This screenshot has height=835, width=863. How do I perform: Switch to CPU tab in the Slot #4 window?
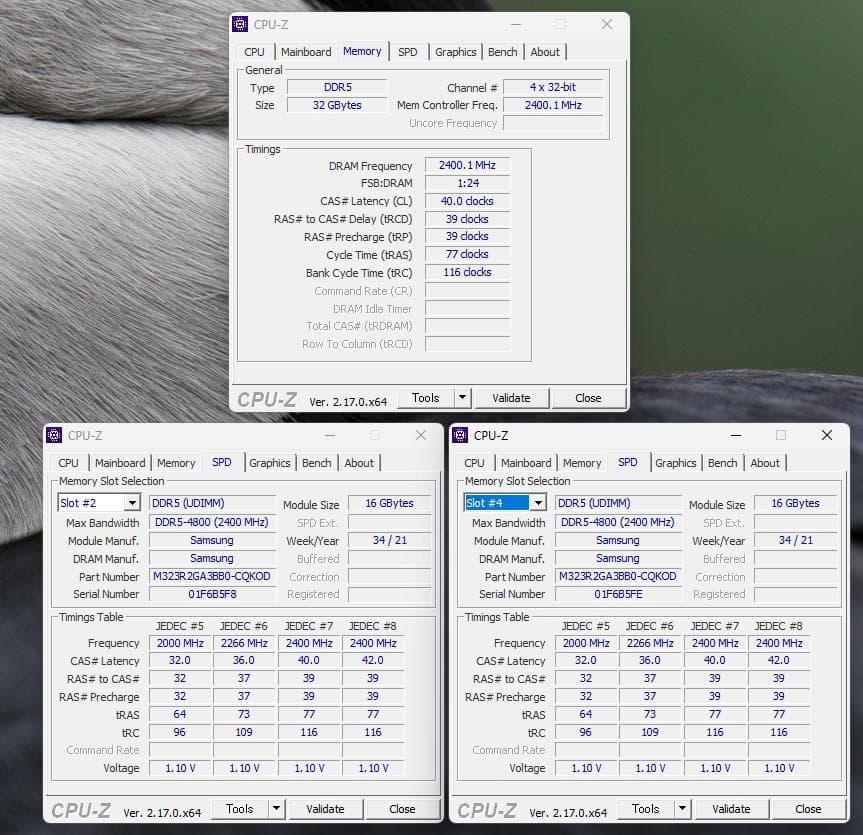pyautogui.click(x=474, y=463)
